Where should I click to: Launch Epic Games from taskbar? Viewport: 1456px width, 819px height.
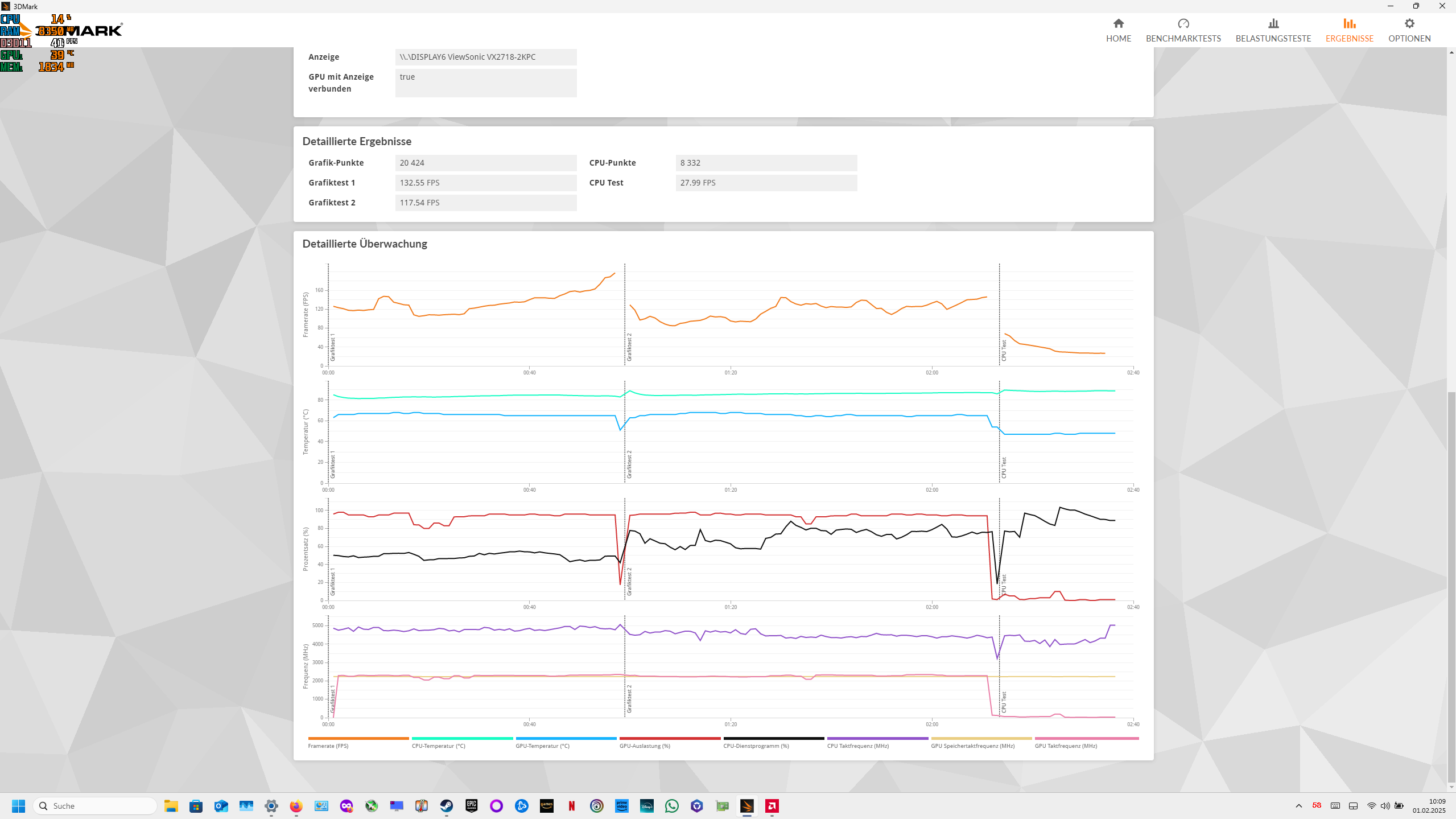point(472,806)
